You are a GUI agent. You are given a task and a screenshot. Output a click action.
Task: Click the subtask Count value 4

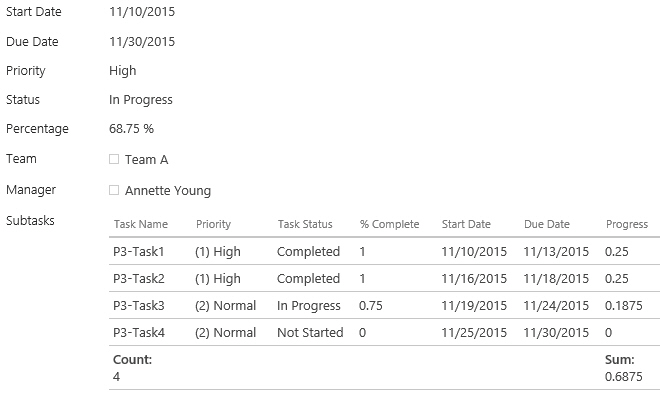click(117, 376)
